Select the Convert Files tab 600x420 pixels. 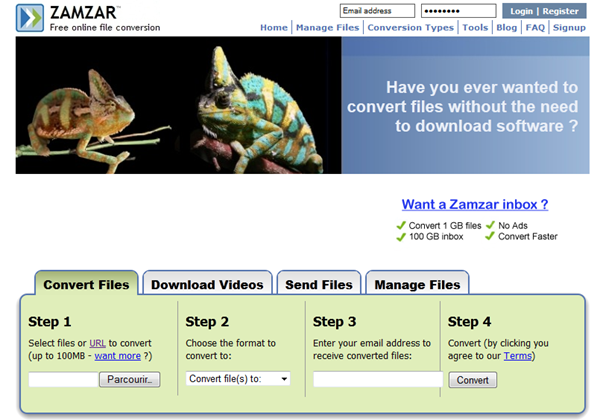tap(86, 284)
